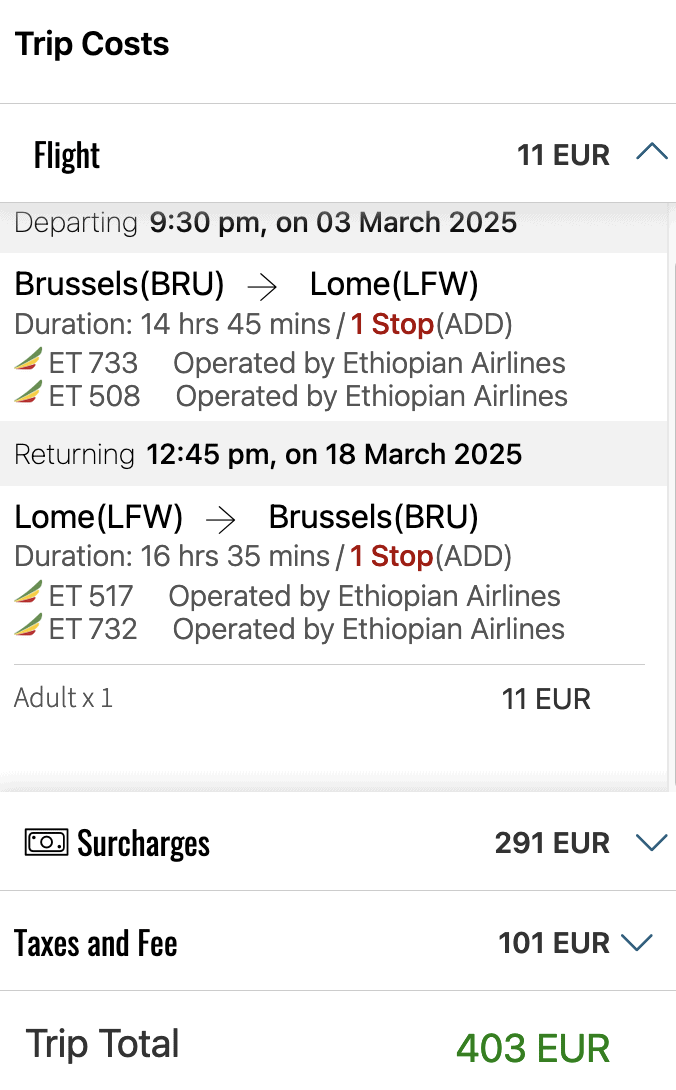676x1090 pixels.
Task: Click the arrow between Brussels and Lome
Action: pos(263,287)
